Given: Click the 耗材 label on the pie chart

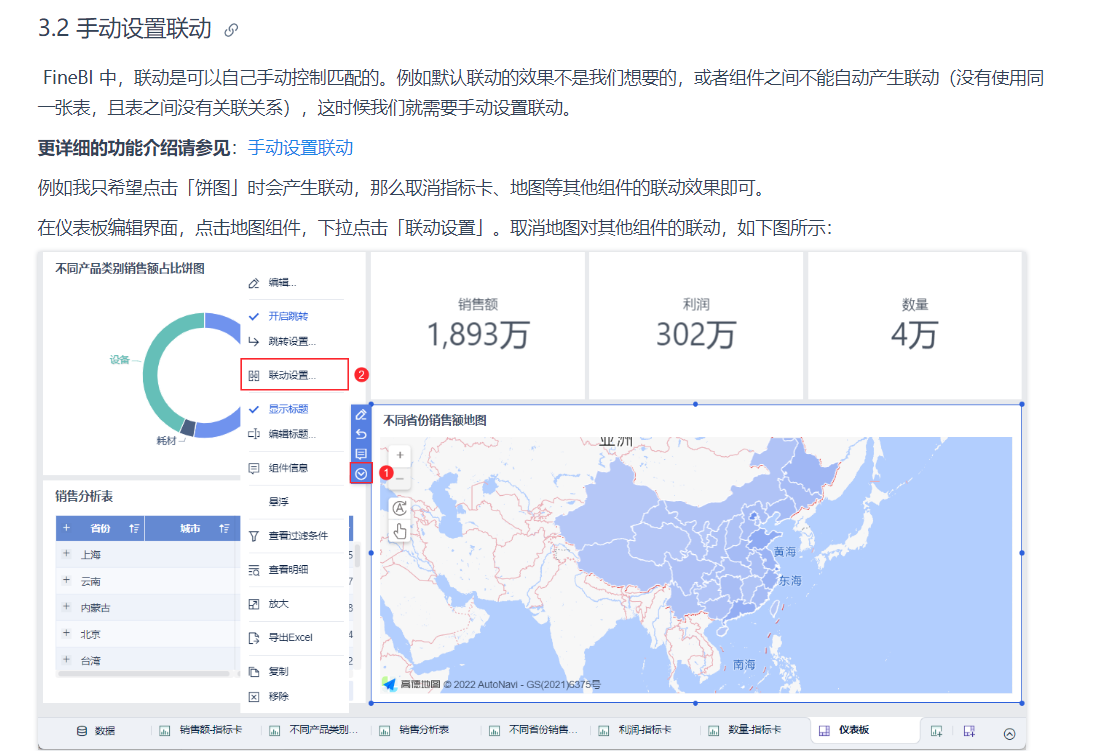Looking at the screenshot, I should coord(166,441).
